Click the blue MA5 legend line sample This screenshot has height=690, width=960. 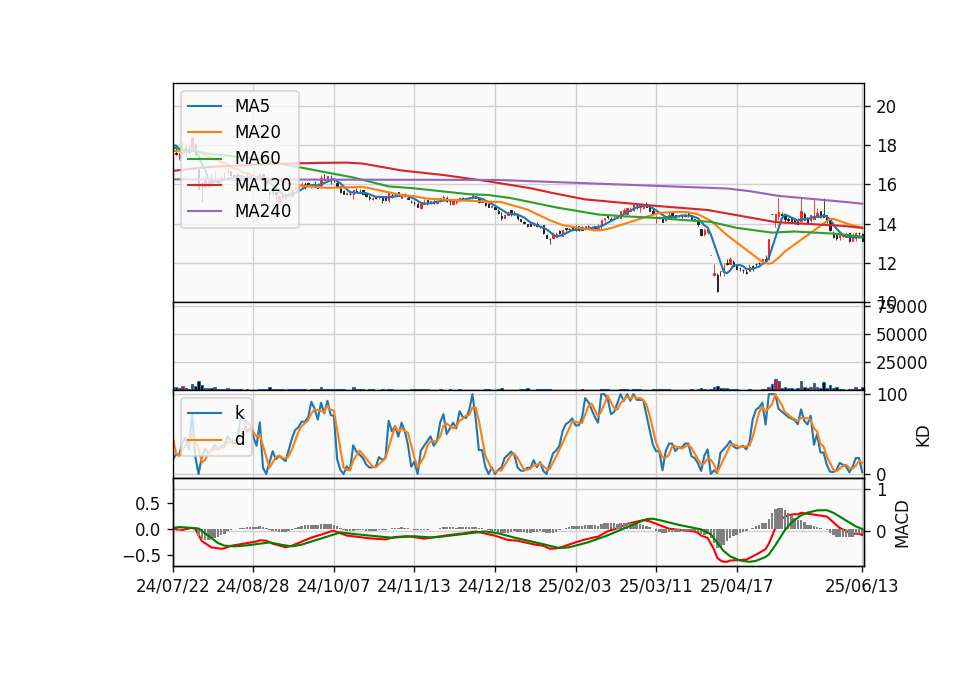tap(204, 107)
